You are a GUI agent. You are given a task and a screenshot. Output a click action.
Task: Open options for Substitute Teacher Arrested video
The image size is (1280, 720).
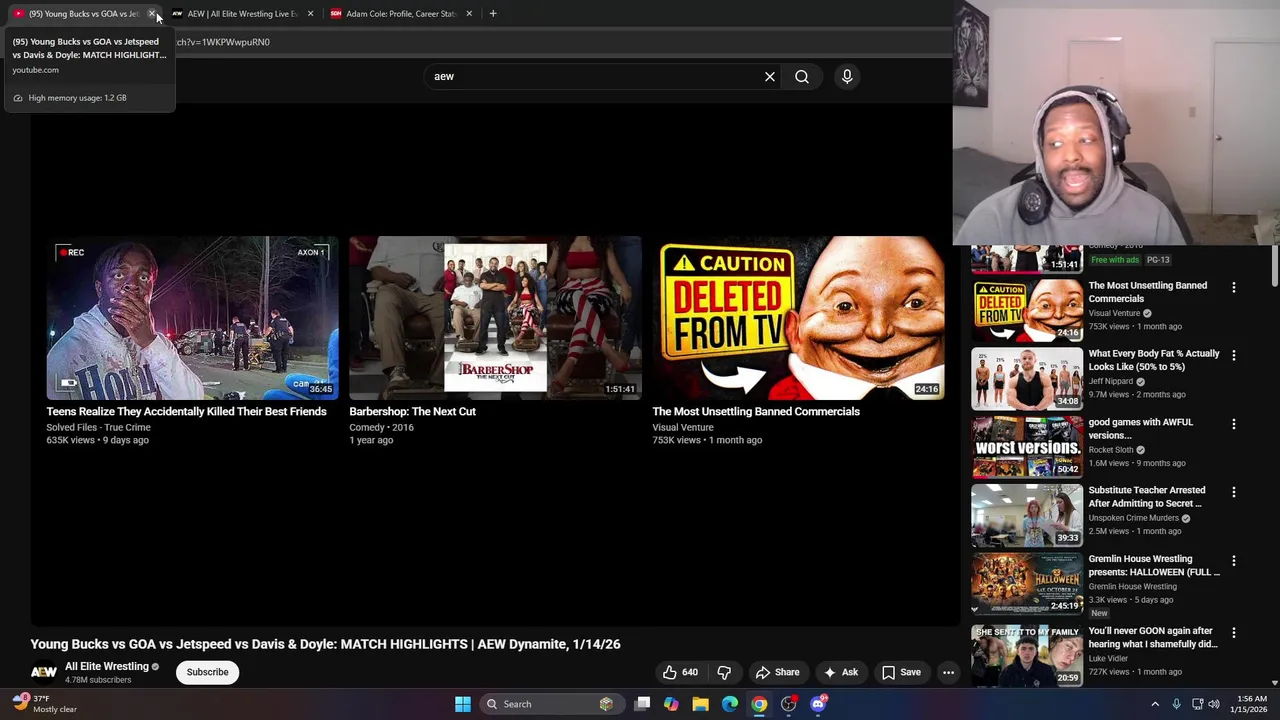[x=1233, y=492]
